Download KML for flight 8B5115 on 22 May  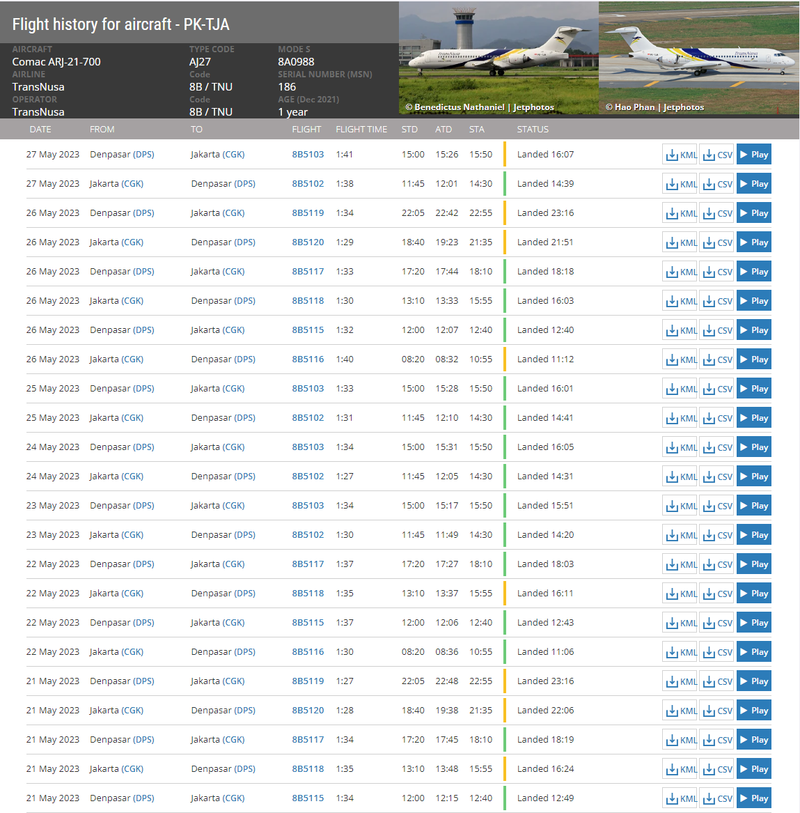[x=680, y=623]
